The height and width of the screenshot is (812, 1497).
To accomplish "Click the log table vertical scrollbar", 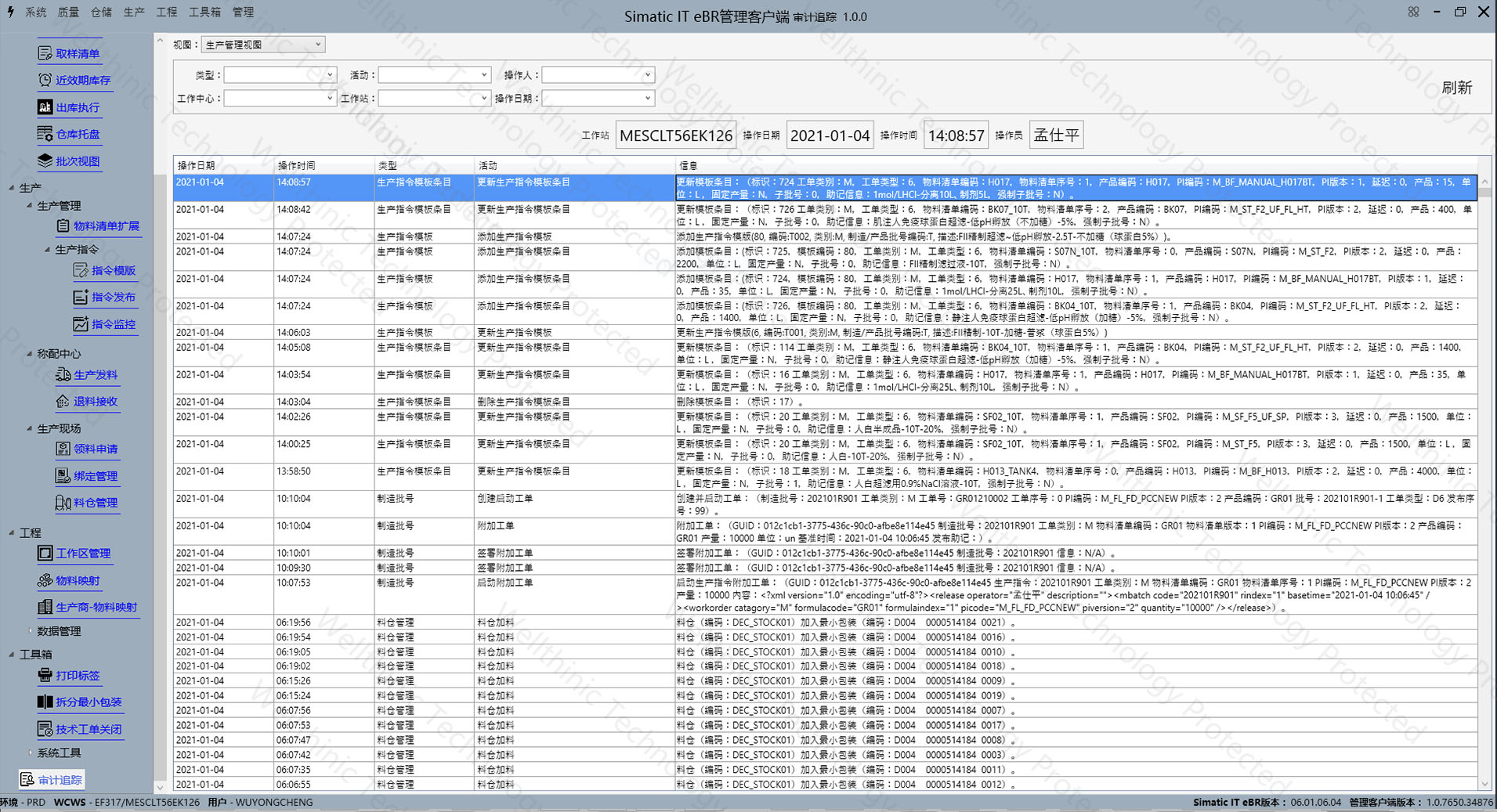I will point(1484,470).
